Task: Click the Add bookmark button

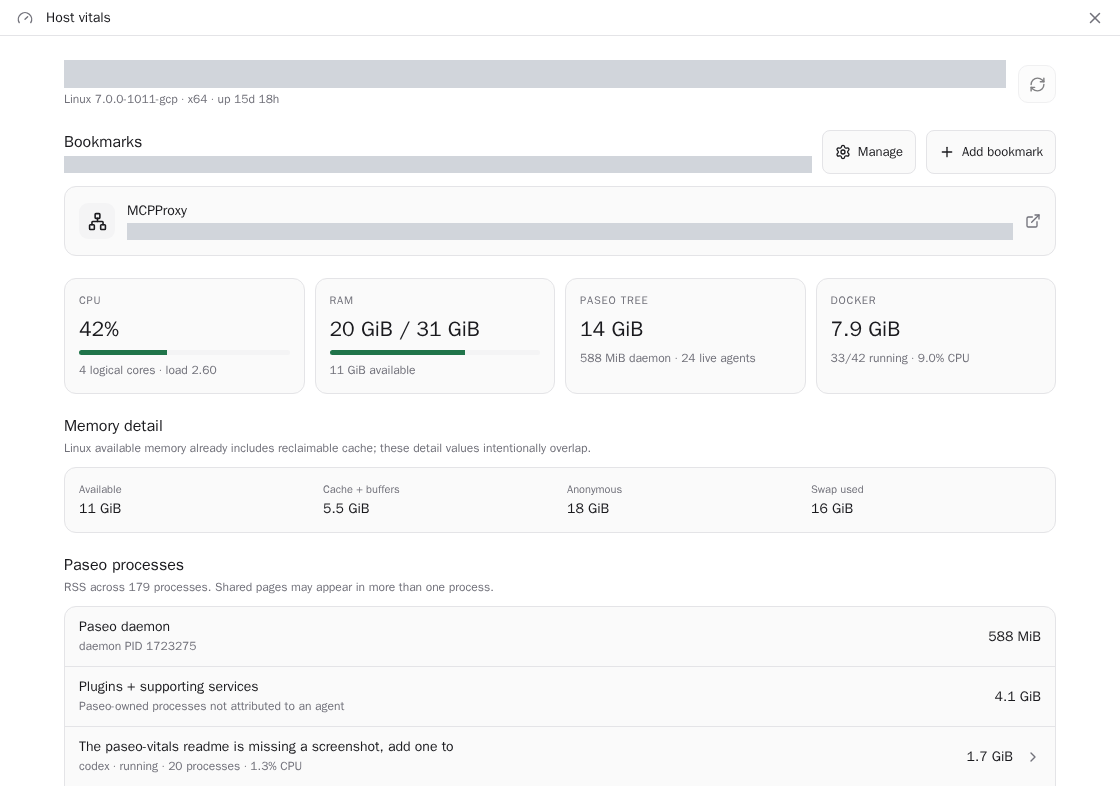Action: coord(991,152)
